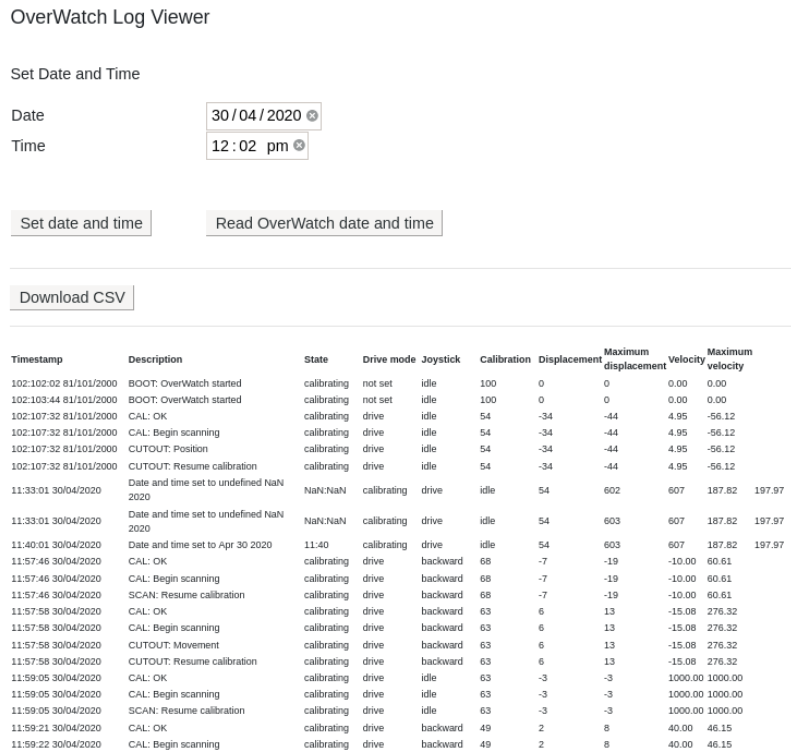Clear the Time field with its X icon

coord(299,145)
